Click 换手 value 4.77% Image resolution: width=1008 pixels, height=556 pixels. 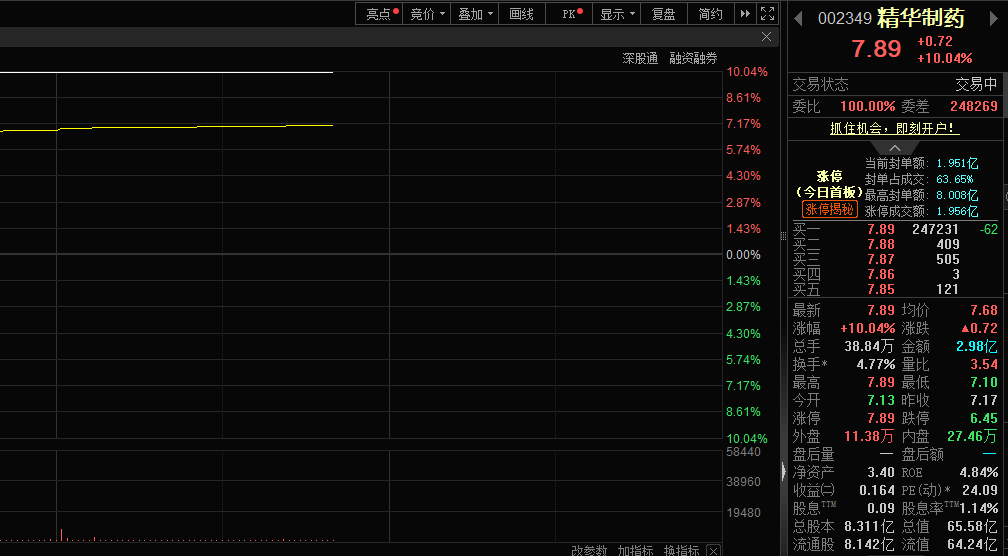(876, 364)
